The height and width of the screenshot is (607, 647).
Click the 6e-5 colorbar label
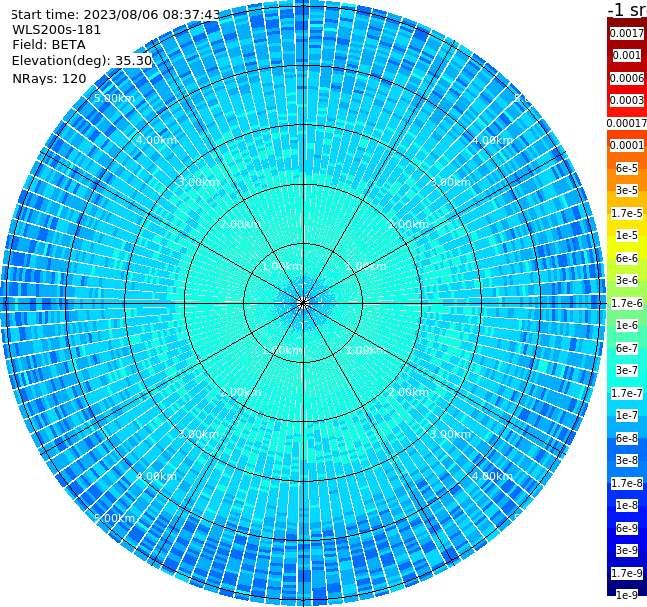627,168
